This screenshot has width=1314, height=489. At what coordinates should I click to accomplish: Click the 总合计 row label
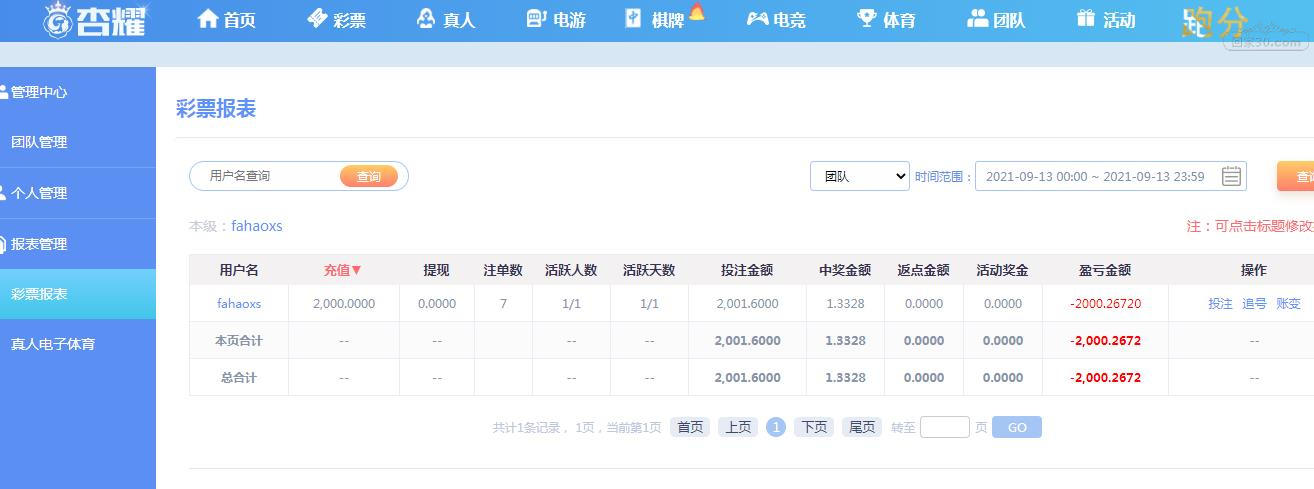[239, 377]
